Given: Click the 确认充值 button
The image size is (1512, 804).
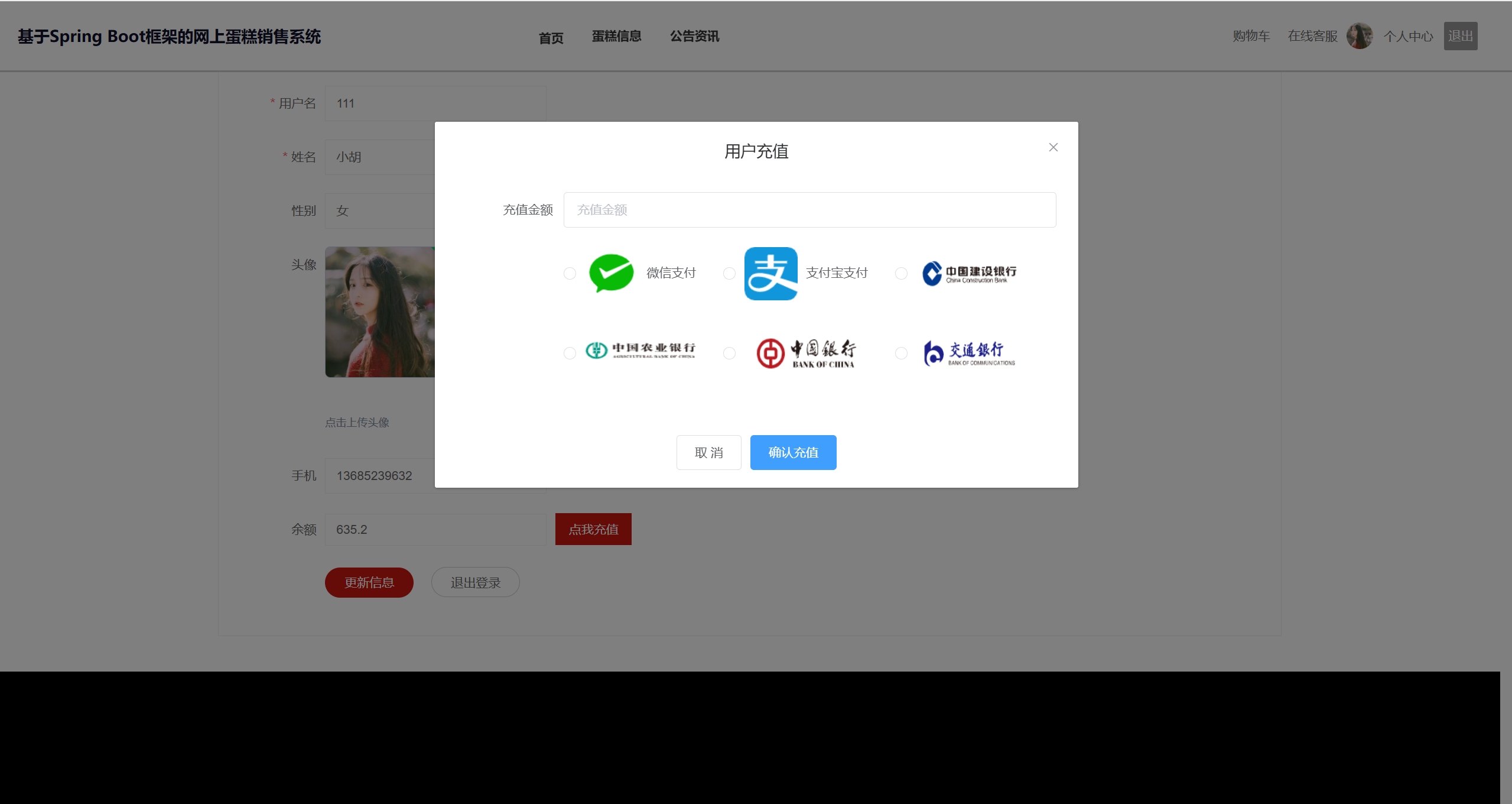Looking at the screenshot, I should point(793,452).
